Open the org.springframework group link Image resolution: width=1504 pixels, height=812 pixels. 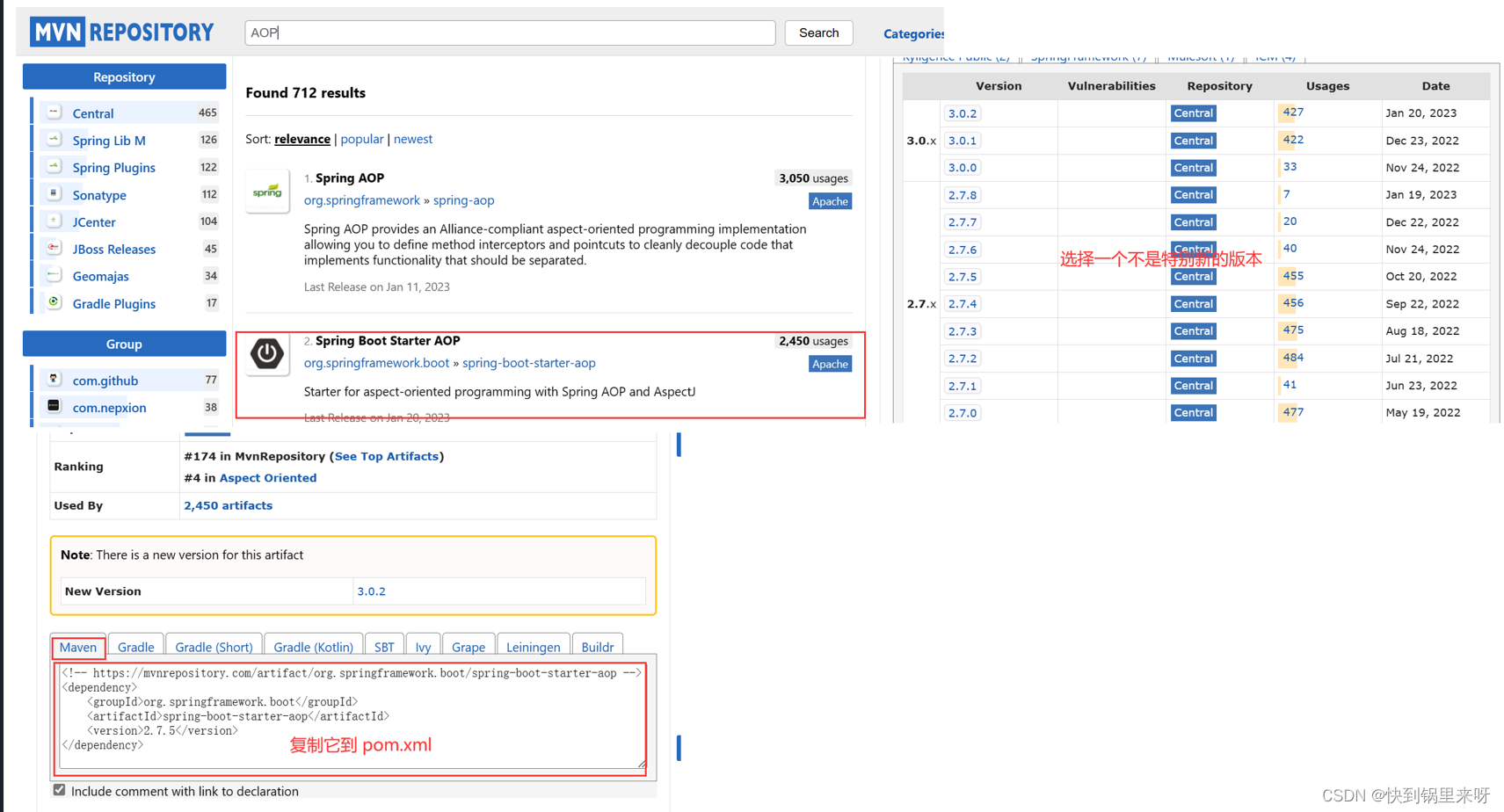tap(362, 200)
